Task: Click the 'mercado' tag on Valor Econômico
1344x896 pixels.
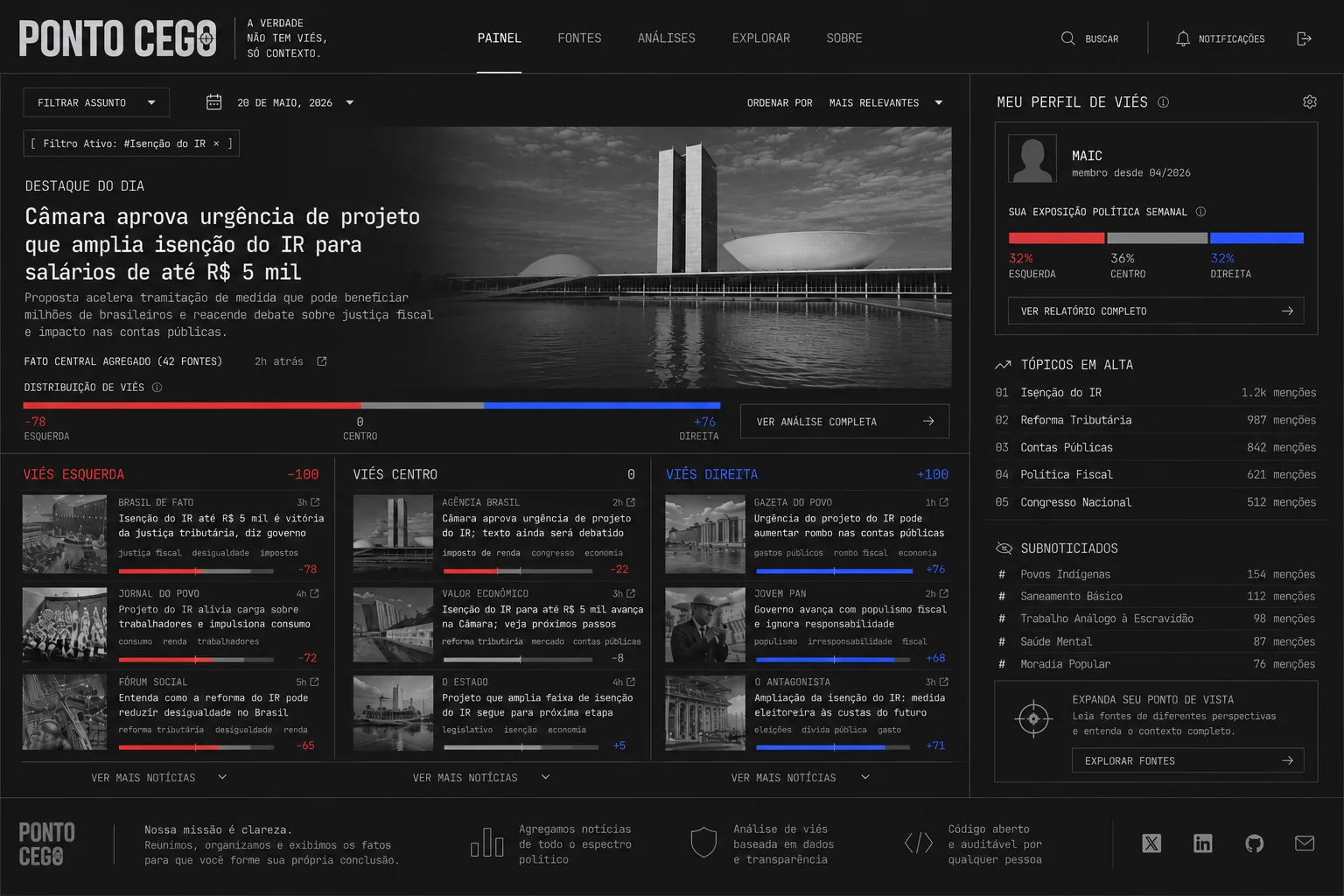Action: [548, 641]
